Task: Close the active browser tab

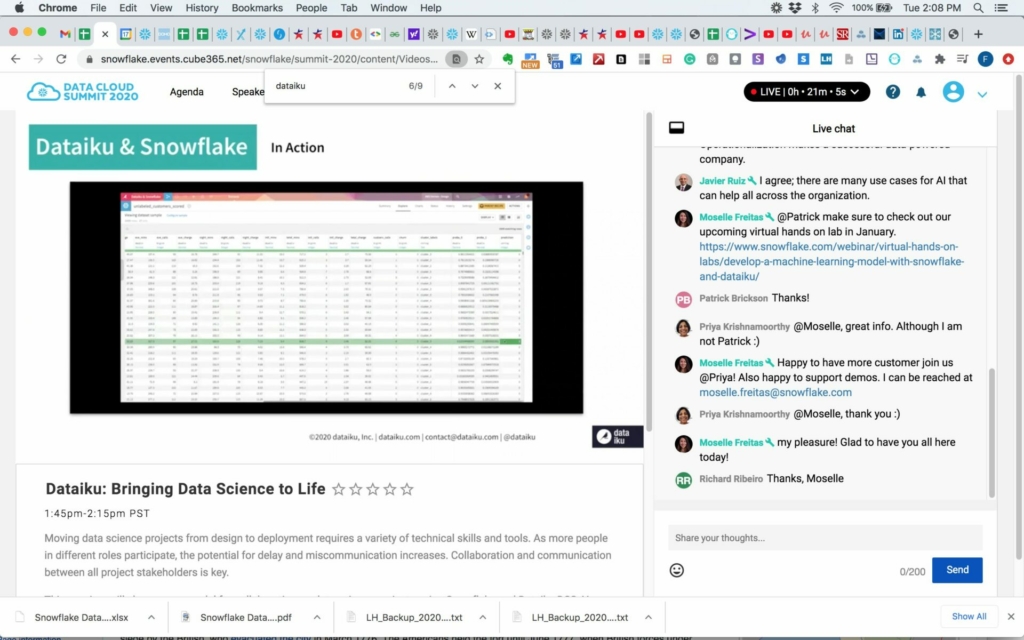Action: 105,34
